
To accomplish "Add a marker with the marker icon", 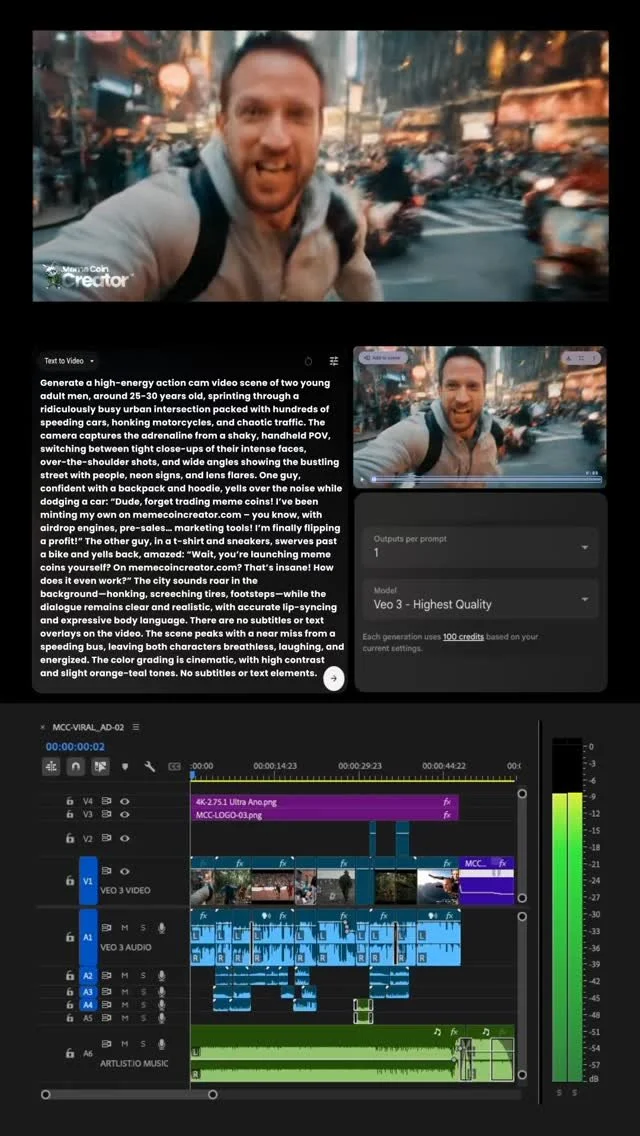I will (125, 767).
